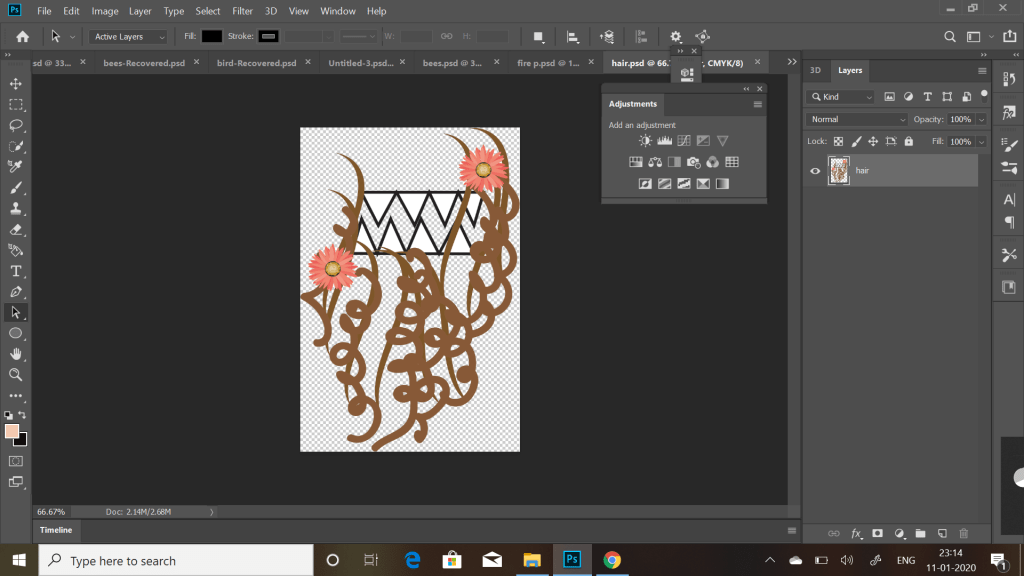The width and height of the screenshot is (1024, 576).
Task: Expand the Kind filter dropdown
Action: coord(841,97)
